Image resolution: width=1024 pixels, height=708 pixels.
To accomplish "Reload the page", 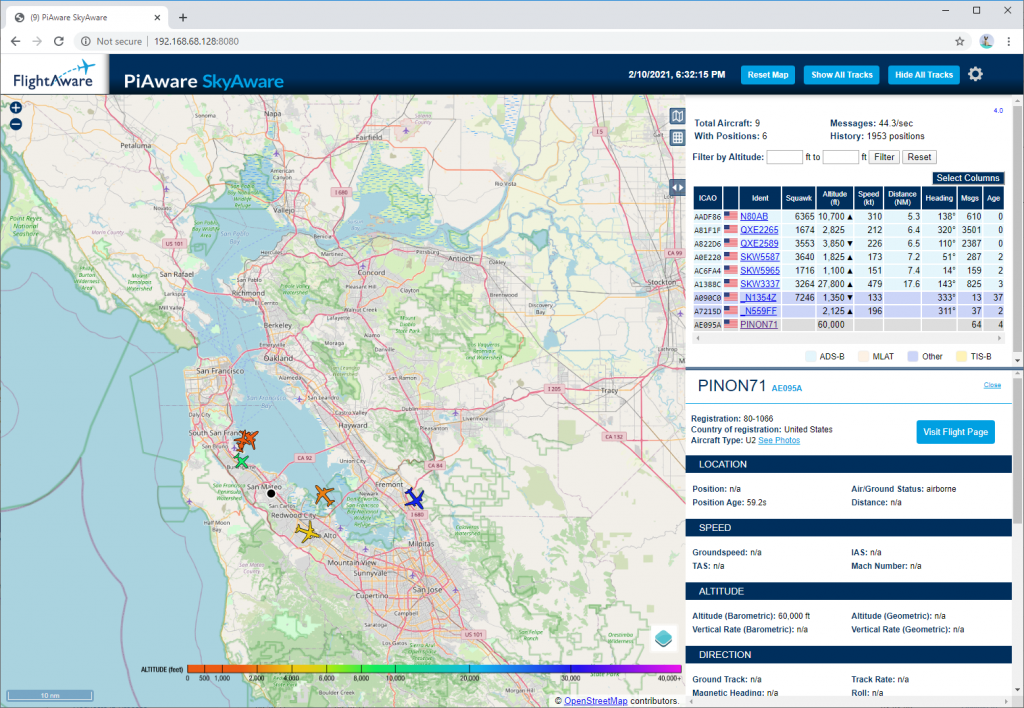I will [x=59, y=41].
